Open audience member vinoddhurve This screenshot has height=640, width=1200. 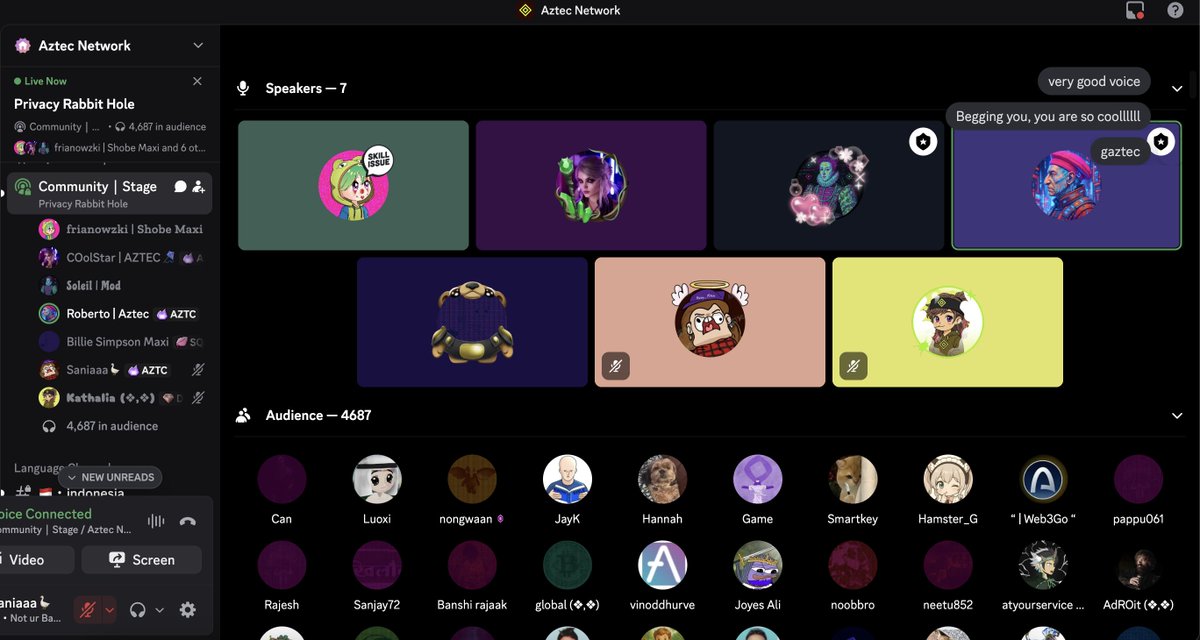[662, 576]
